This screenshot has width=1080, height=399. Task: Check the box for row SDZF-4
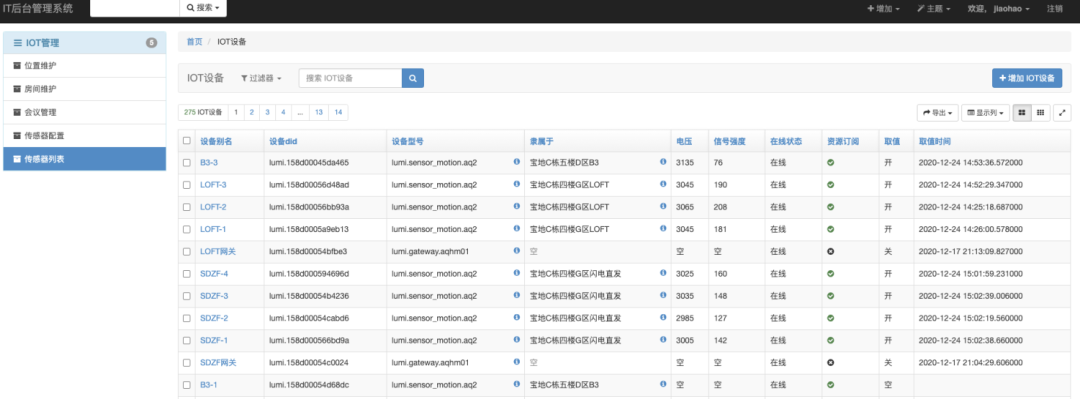coord(187,274)
